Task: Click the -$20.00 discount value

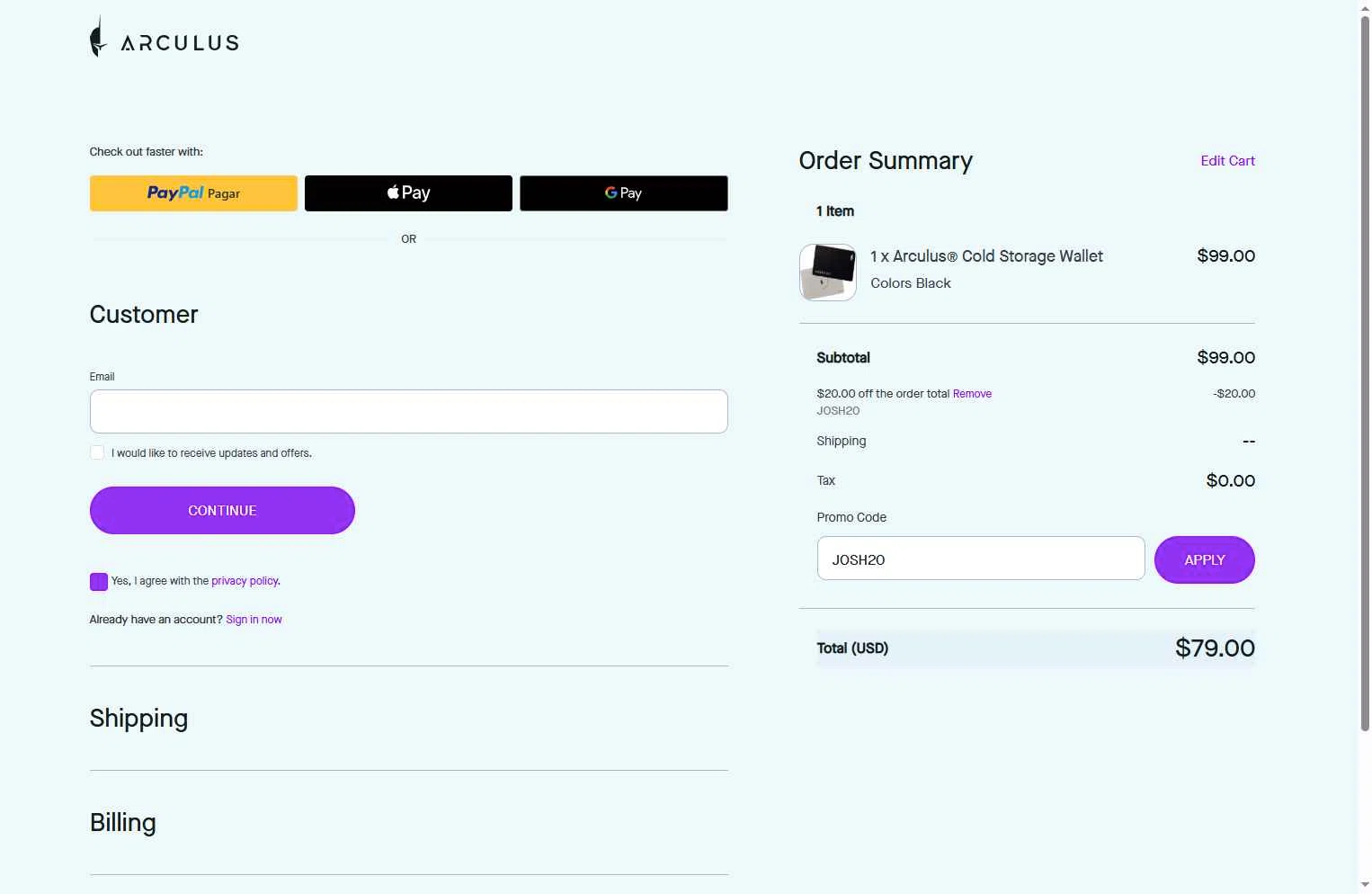Action: (1234, 394)
